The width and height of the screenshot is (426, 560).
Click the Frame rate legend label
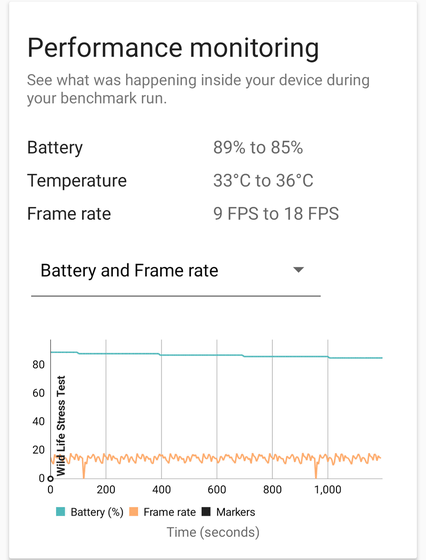tap(170, 512)
